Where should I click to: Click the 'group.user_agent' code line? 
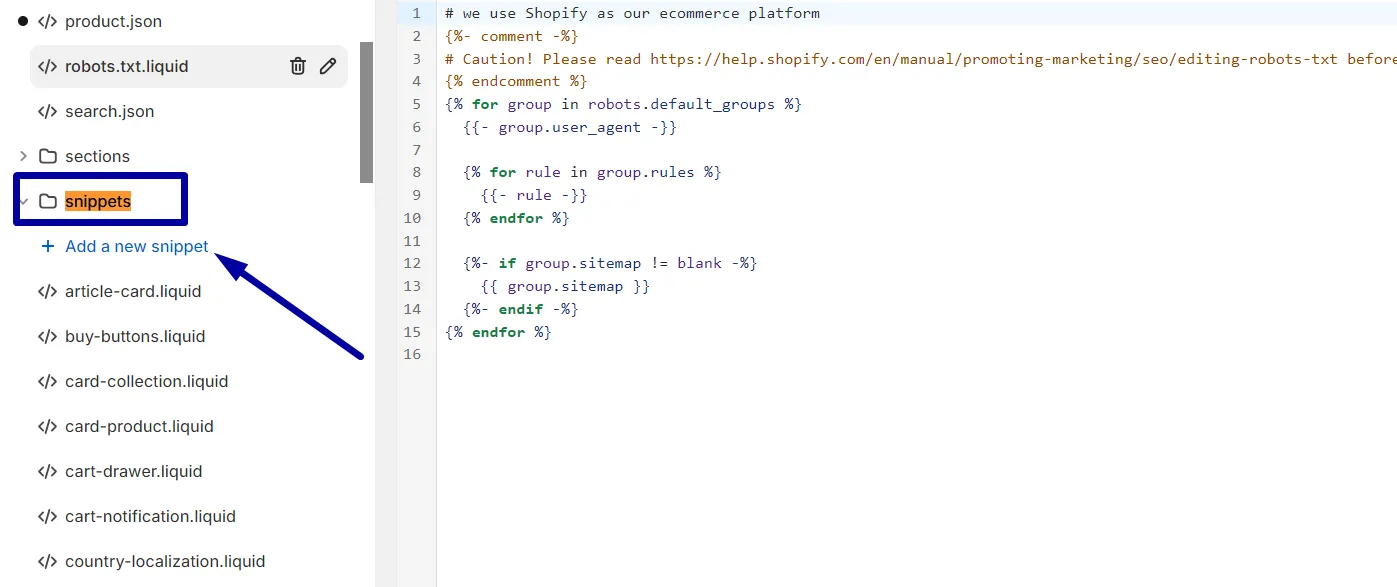570,127
